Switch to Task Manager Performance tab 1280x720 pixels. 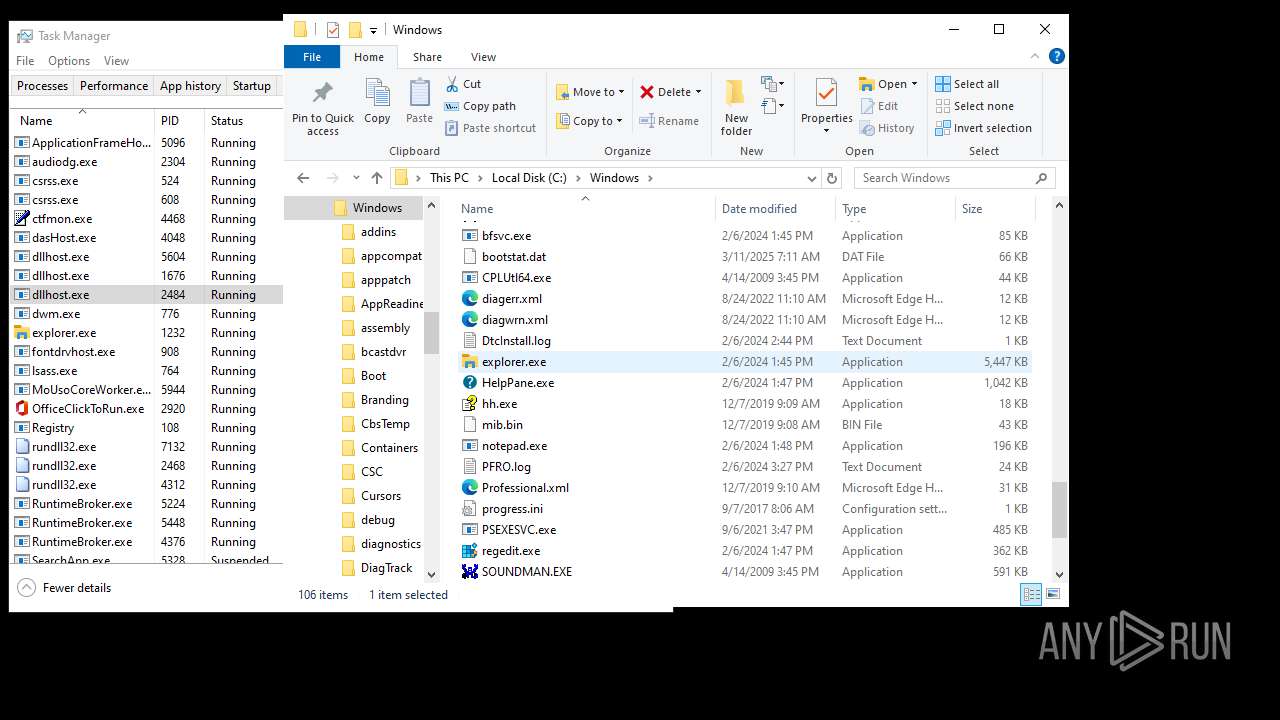(114, 86)
